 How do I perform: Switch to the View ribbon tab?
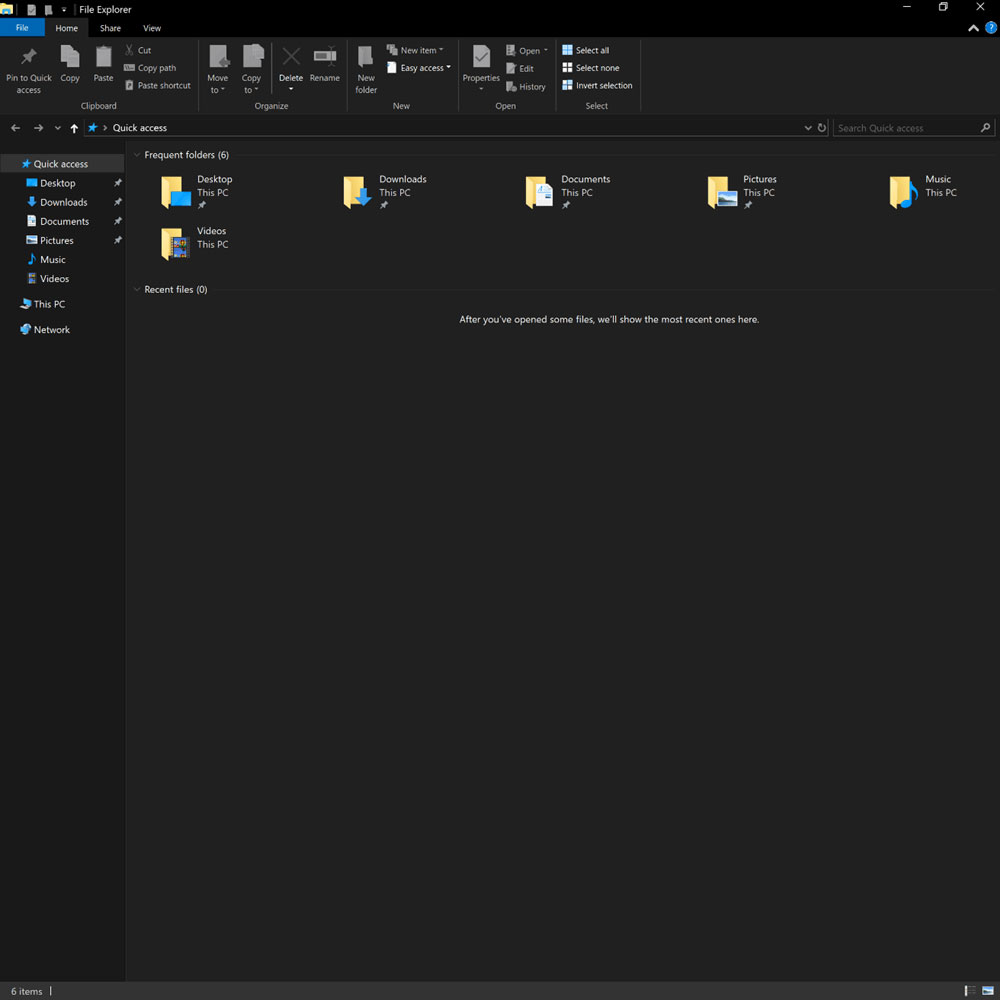point(152,28)
